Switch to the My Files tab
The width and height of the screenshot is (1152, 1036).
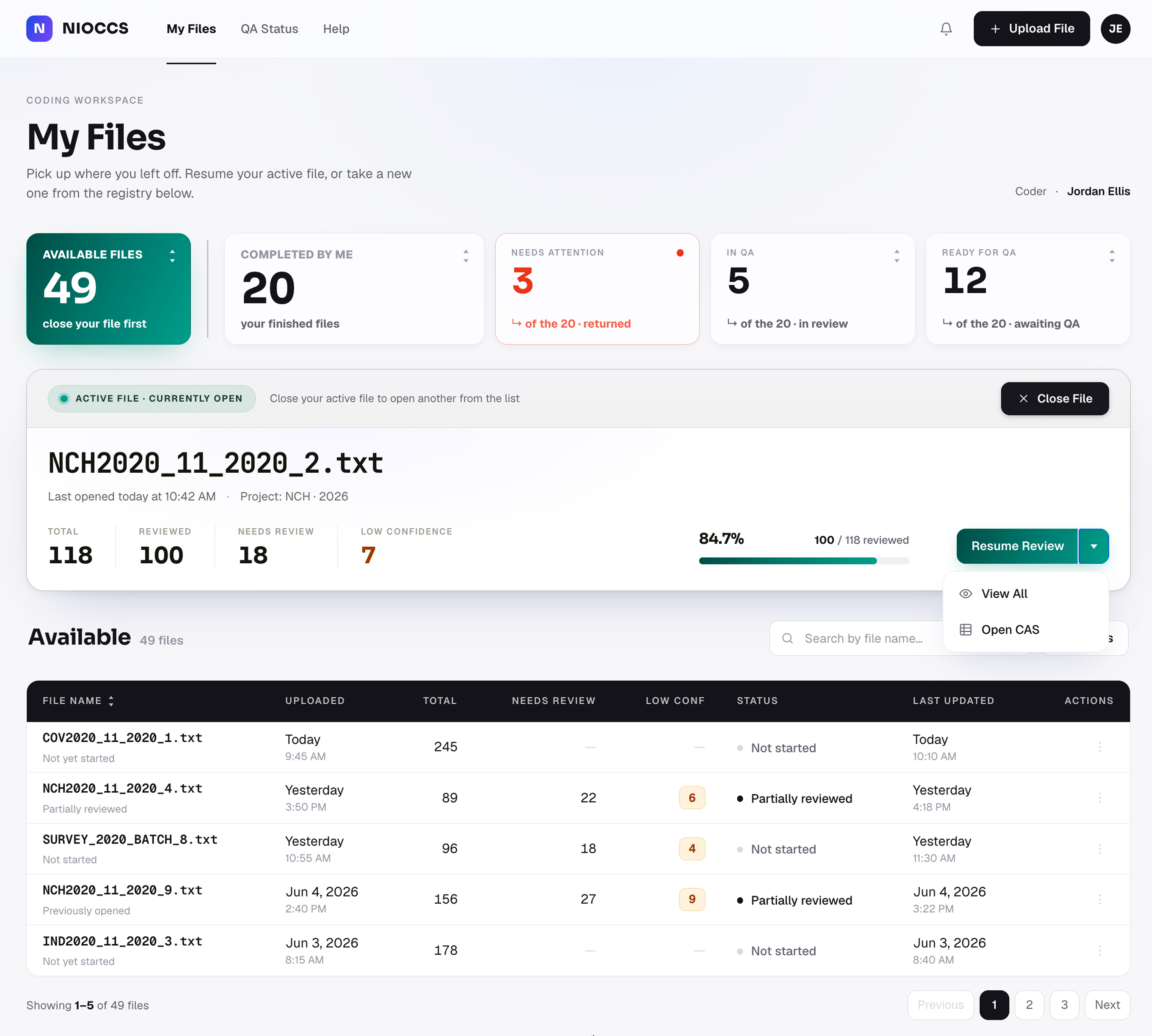[x=191, y=29]
